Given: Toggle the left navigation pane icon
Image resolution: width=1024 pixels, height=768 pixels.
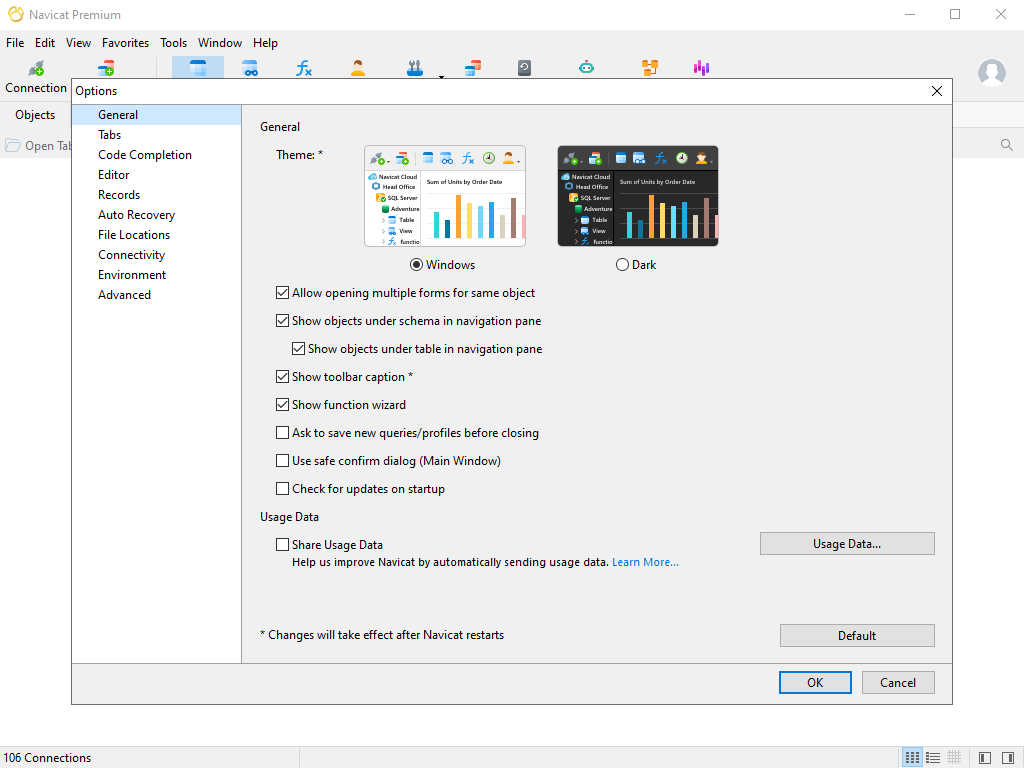Looking at the screenshot, I should tap(985, 758).
